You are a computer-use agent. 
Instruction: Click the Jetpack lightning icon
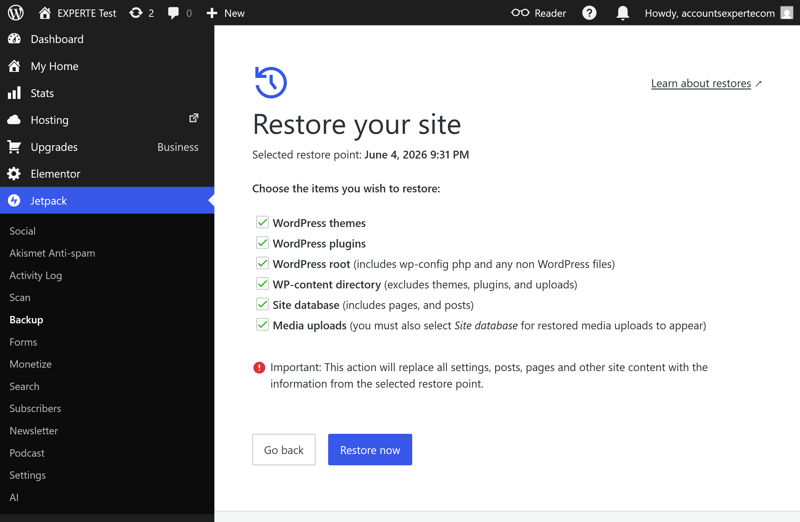coord(14,201)
